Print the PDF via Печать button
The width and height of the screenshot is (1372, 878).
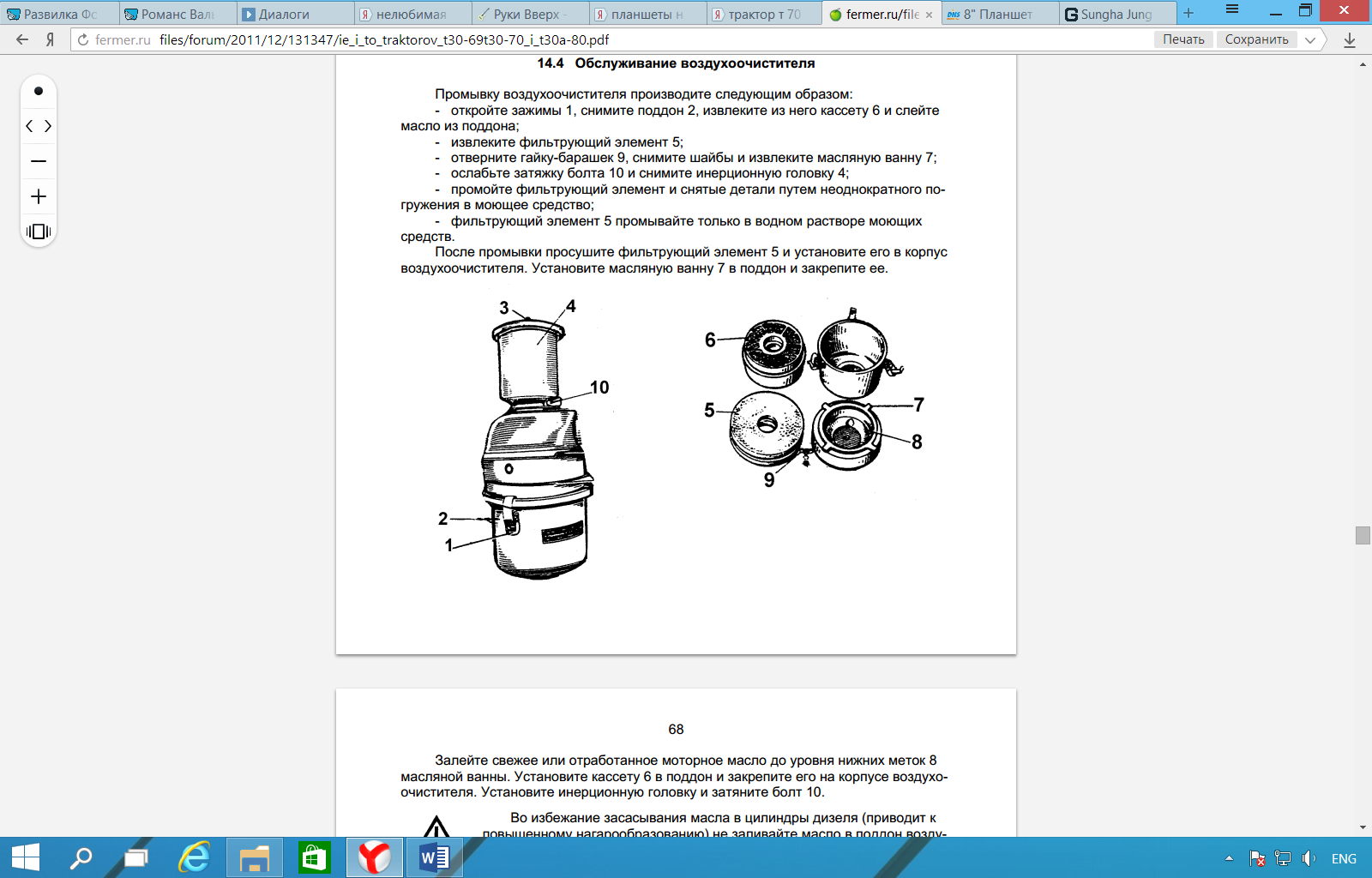(x=1183, y=39)
